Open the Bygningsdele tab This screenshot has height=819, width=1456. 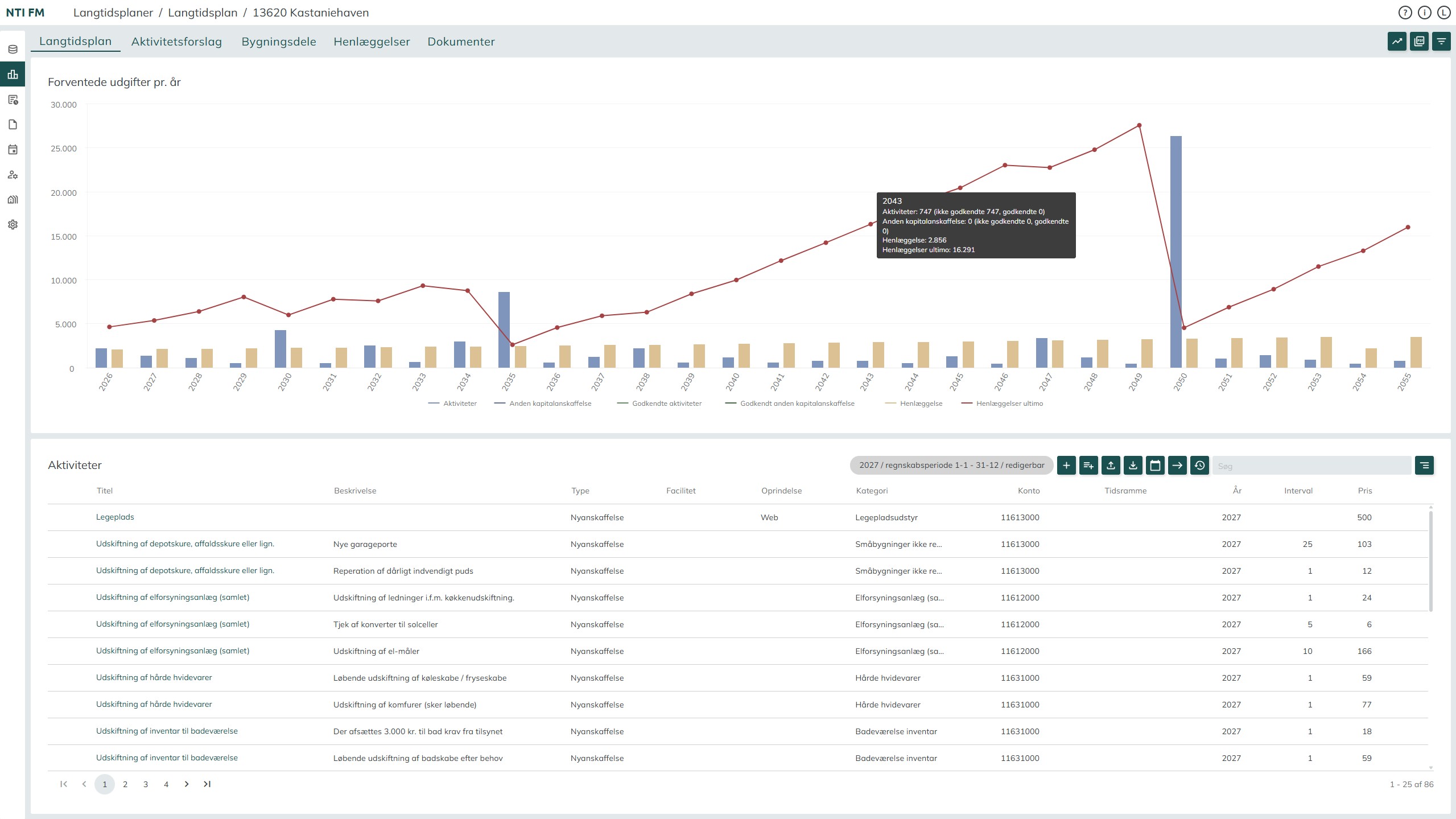278,42
